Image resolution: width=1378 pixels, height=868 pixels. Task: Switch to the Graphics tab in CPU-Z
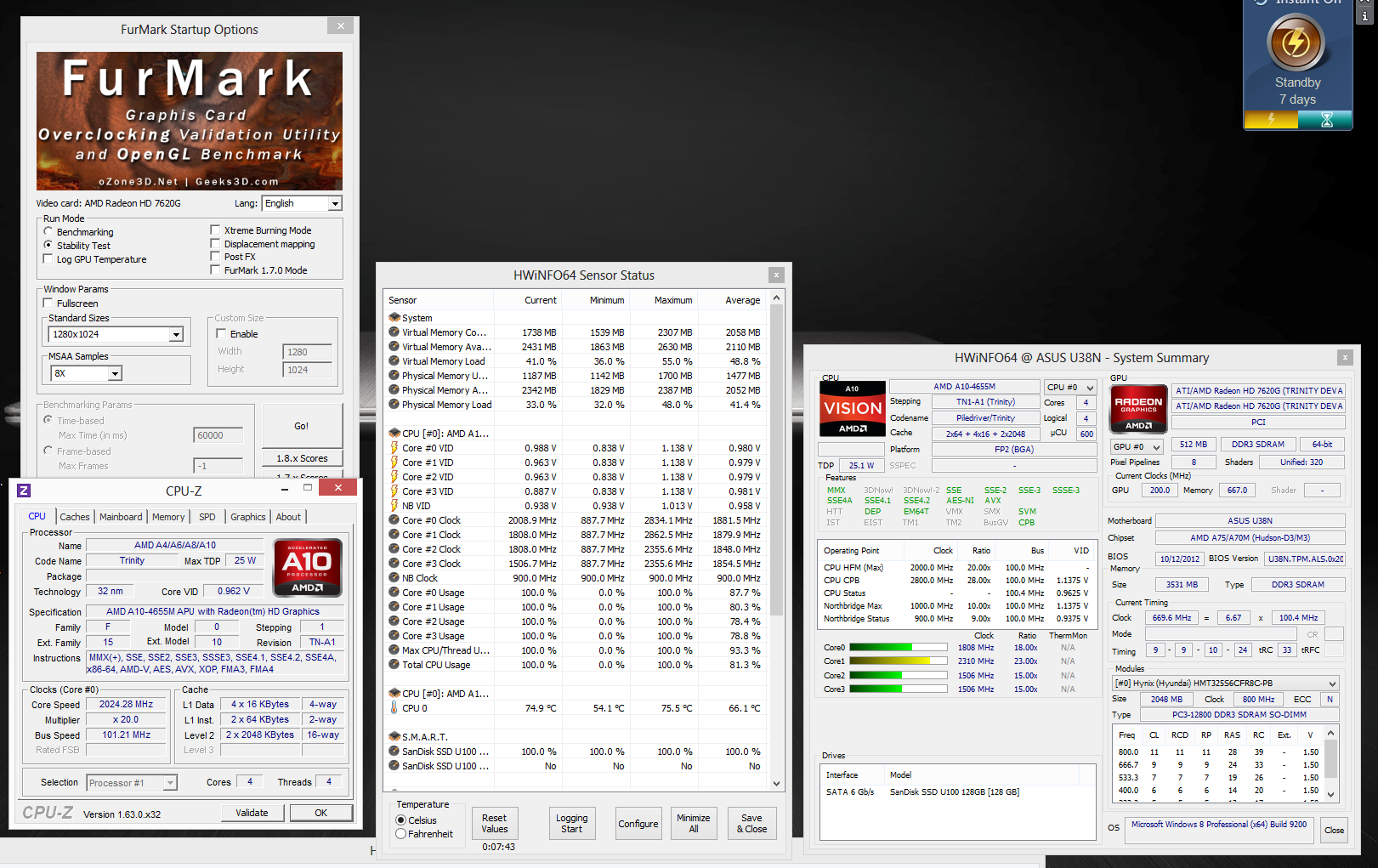click(x=248, y=517)
